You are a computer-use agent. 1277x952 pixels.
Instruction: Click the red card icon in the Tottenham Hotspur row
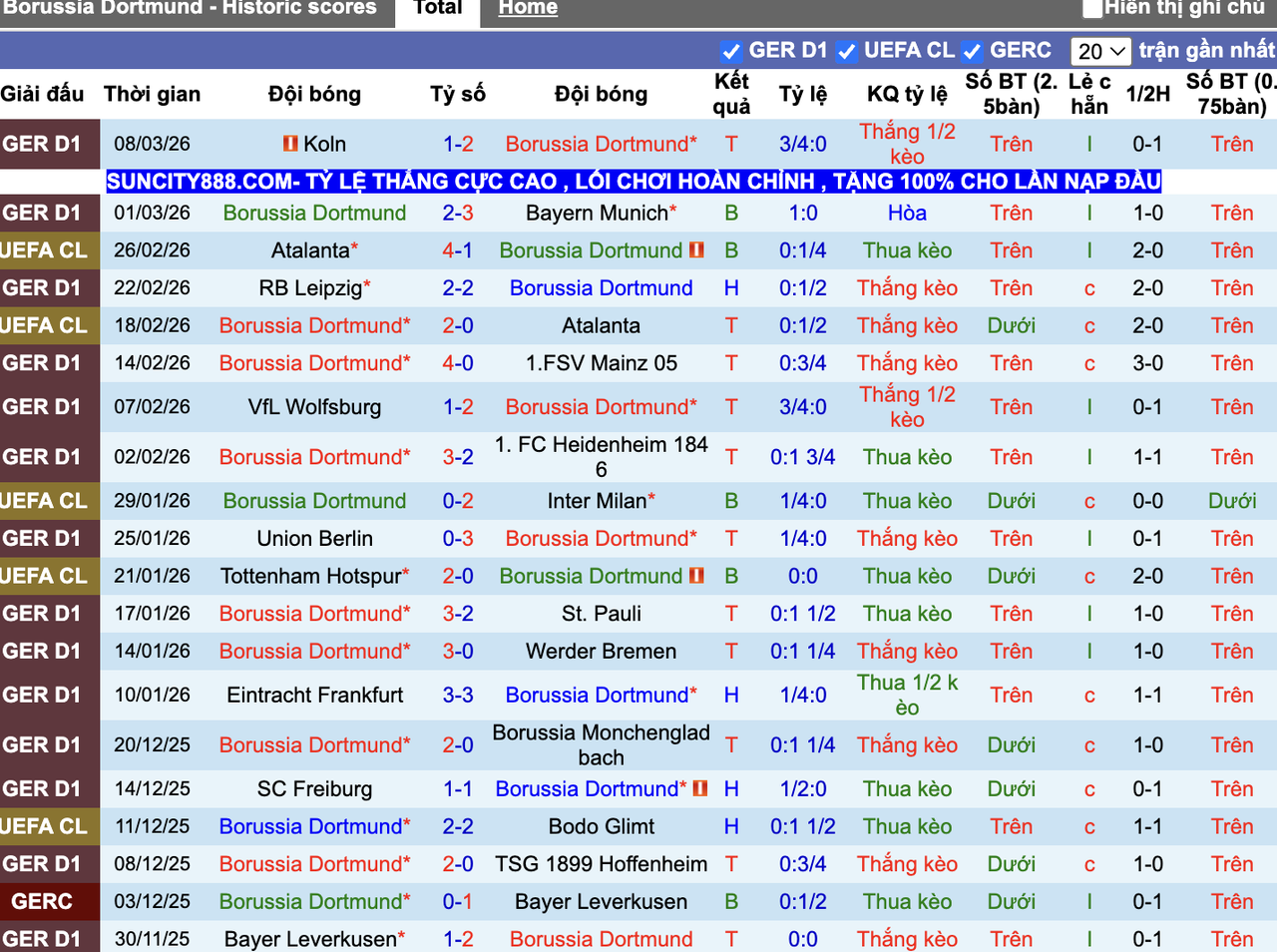696,576
